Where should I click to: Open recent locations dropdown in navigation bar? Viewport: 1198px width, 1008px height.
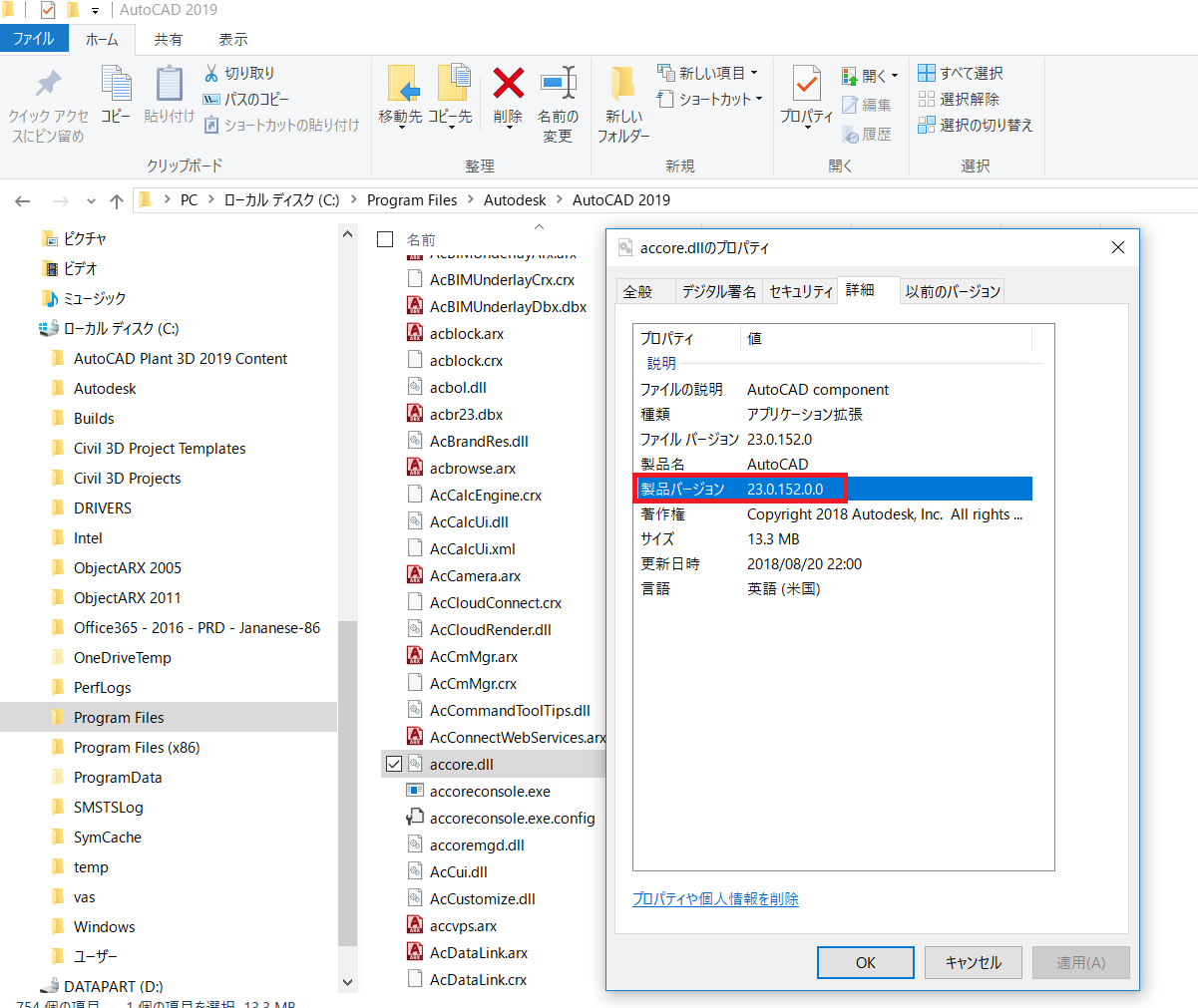(x=91, y=200)
